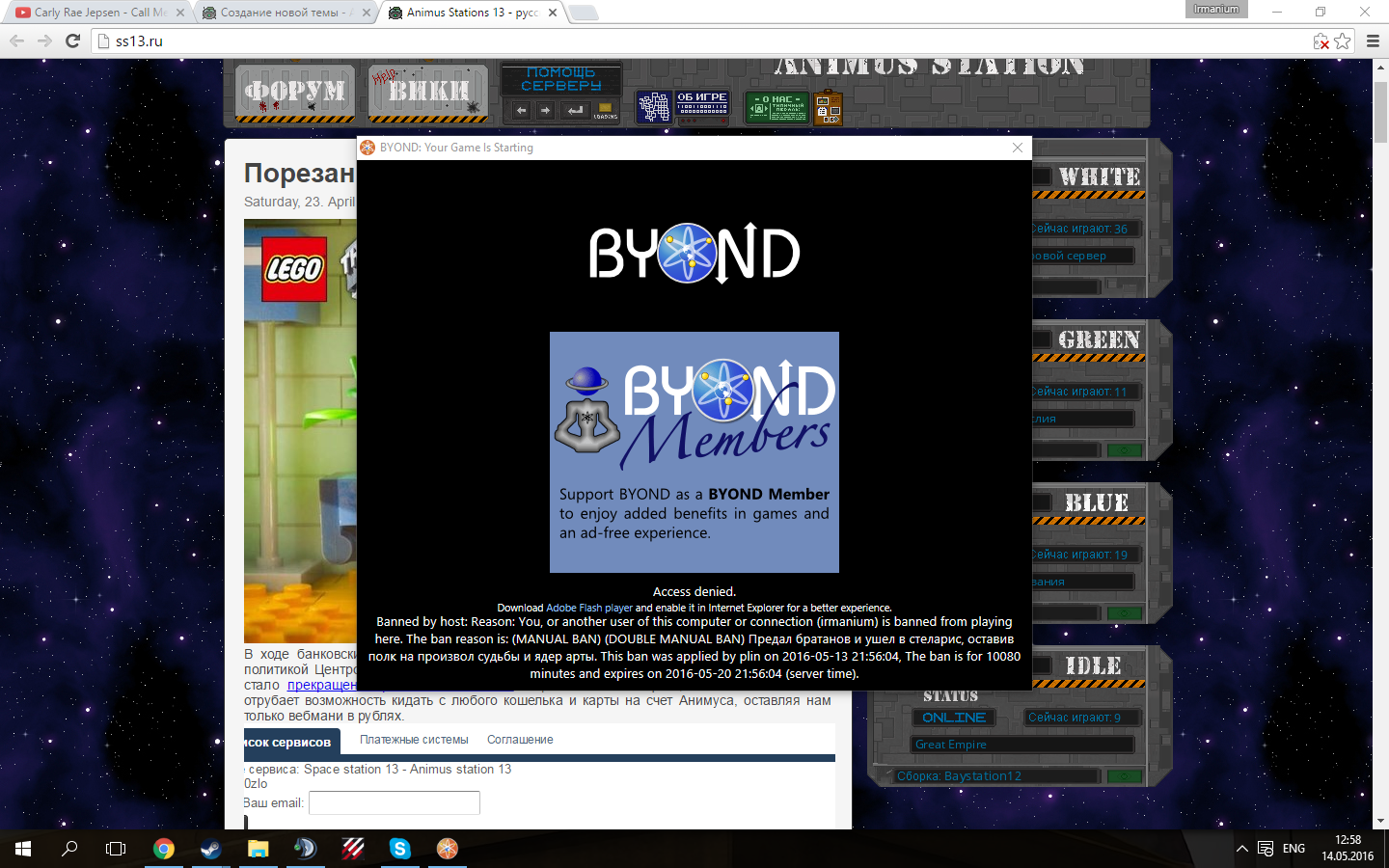Click the green eye button on GREEN server
This screenshot has height=868, width=1389.
1125,450
